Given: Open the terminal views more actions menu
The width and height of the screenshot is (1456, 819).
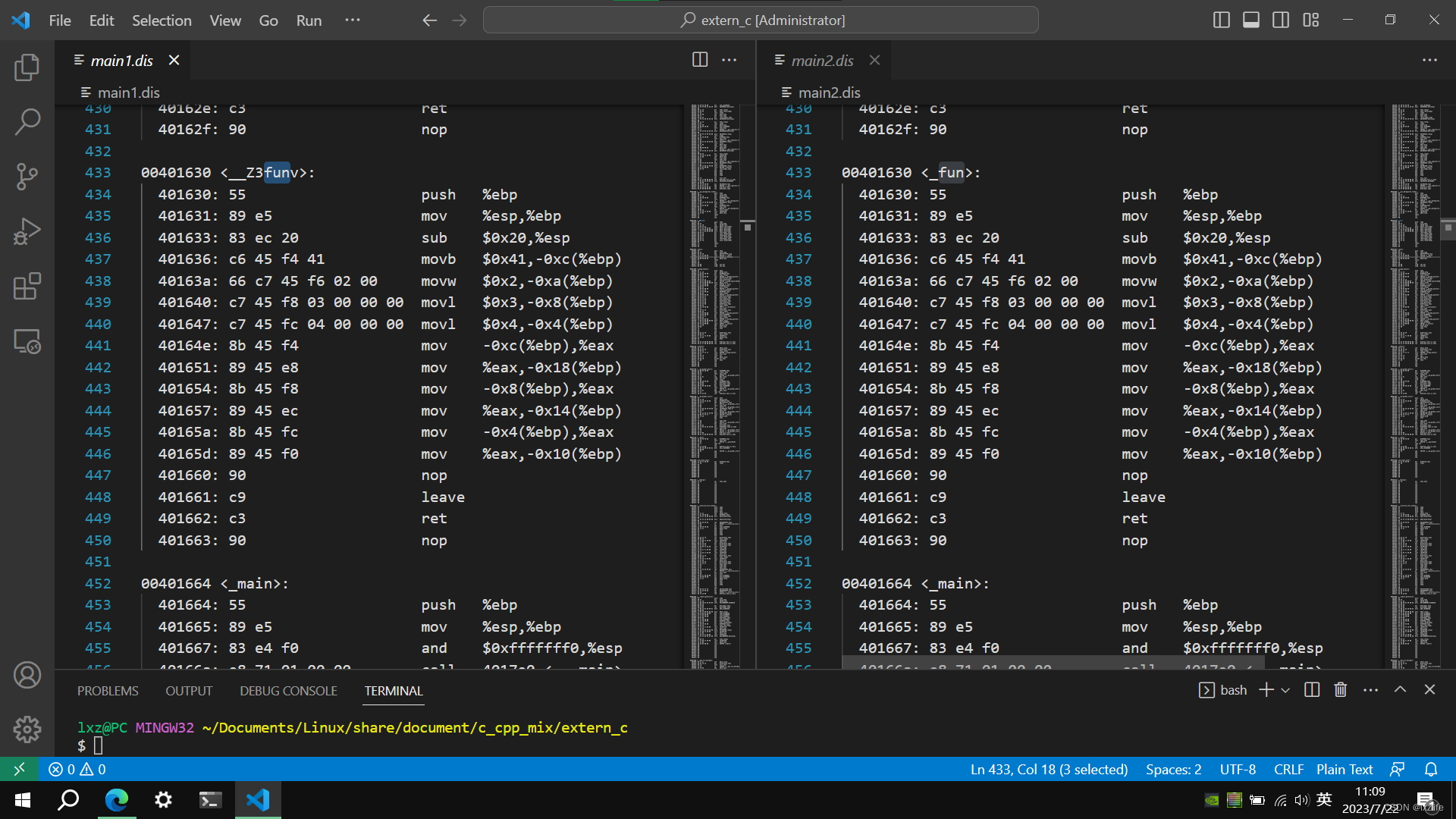Looking at the screenshot, I should pos(1370,690).
